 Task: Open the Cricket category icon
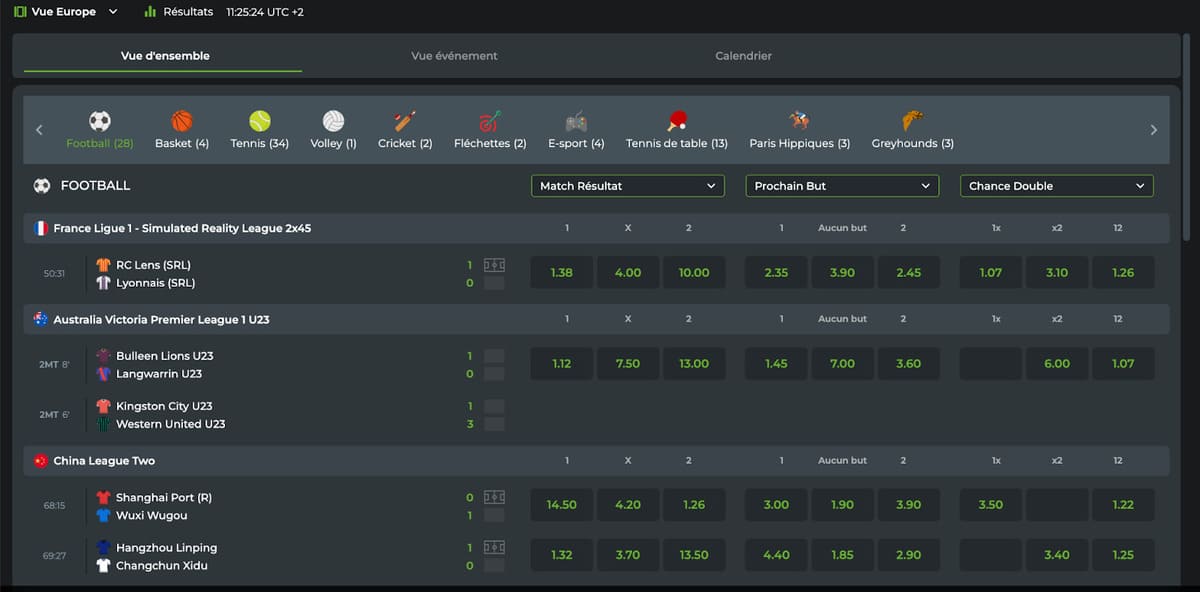pos(405,121)
